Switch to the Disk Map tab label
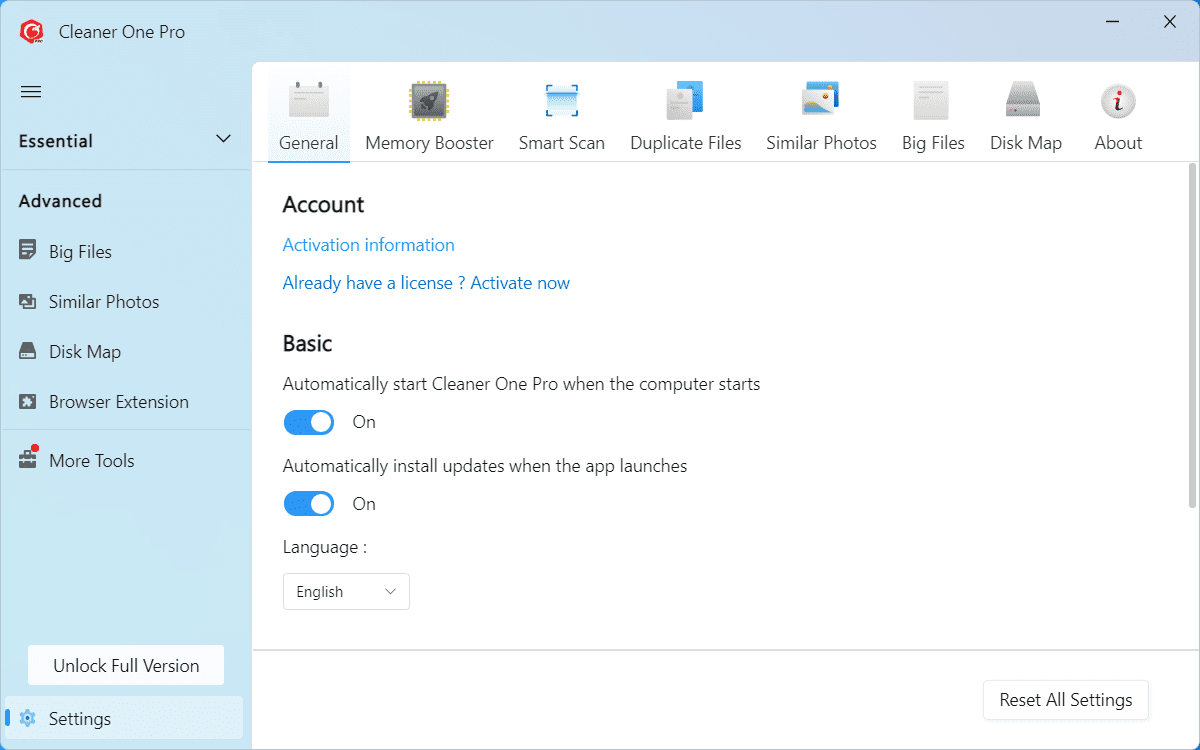The width and height of the screenshot is (1200, 750). [x=1026, y=143]
